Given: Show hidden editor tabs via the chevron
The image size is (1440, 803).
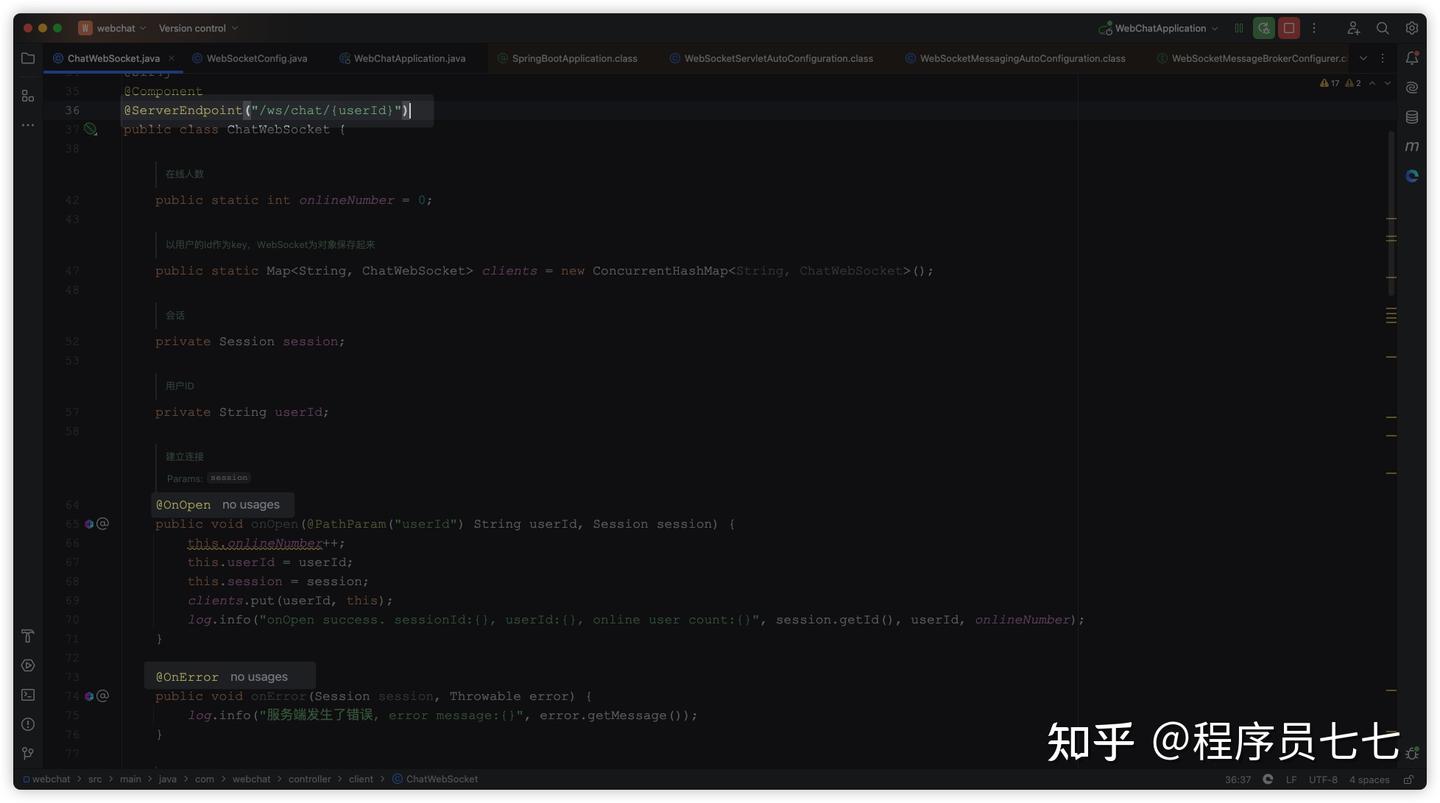Looking at the screenshot, I should point(1362,58).
